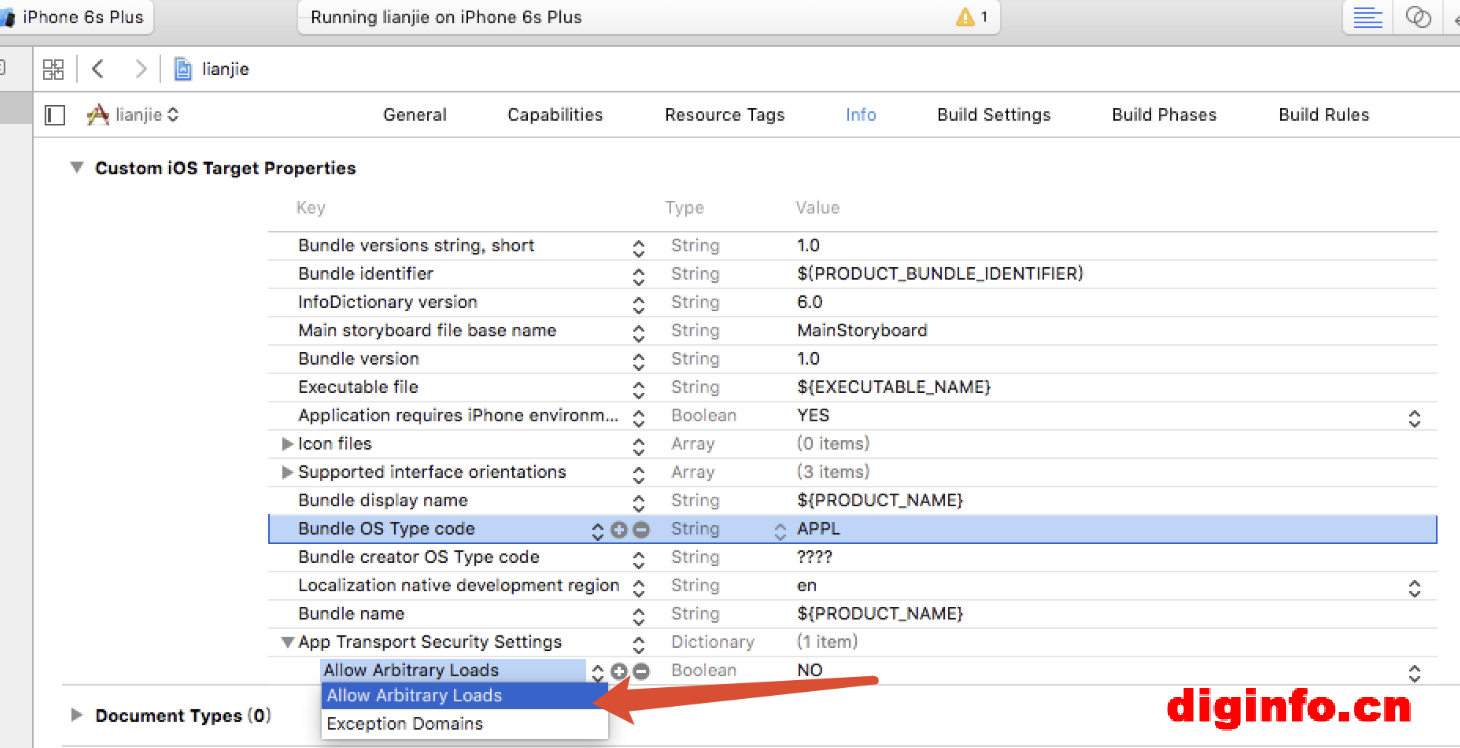Viewport: 1460px width, 748px height.
Task: Click the MainStoryboard value
Action: point(862,331)
